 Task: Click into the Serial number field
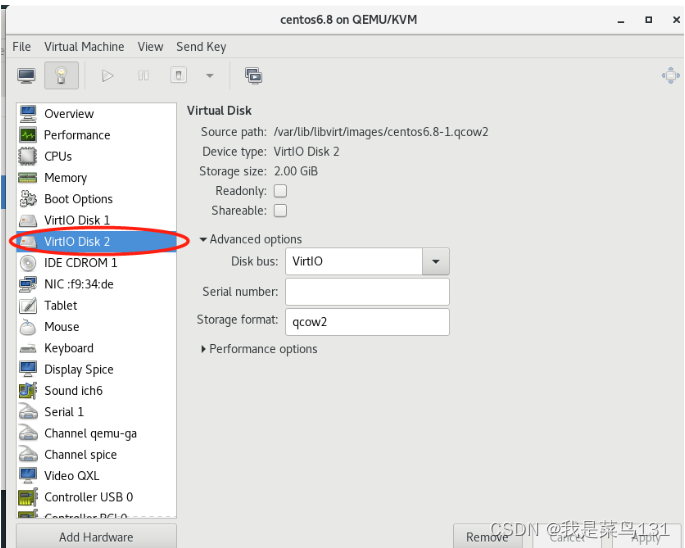367,292
